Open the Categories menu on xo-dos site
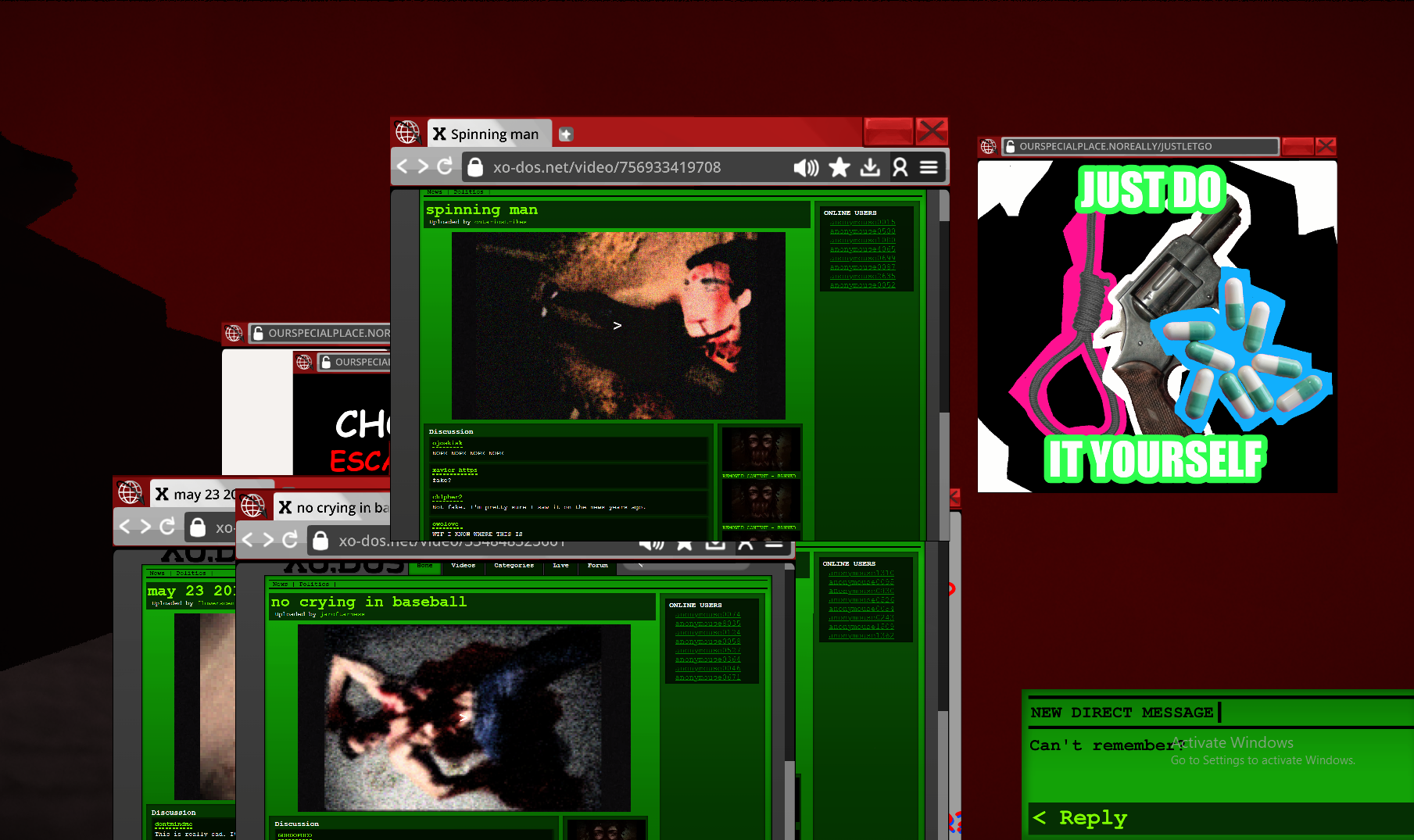Screen dimensions: 1414x840 coord(514,565)
